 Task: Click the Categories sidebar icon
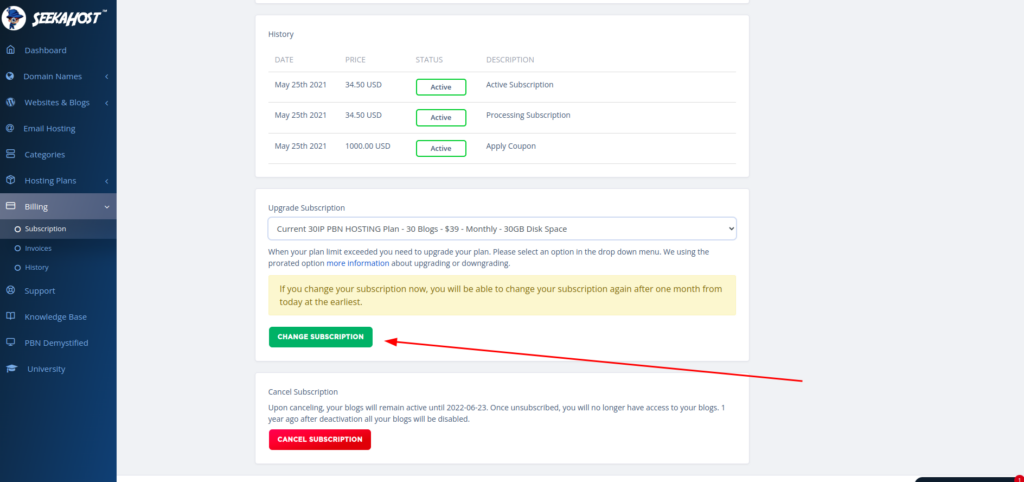[x=11, y=154]
